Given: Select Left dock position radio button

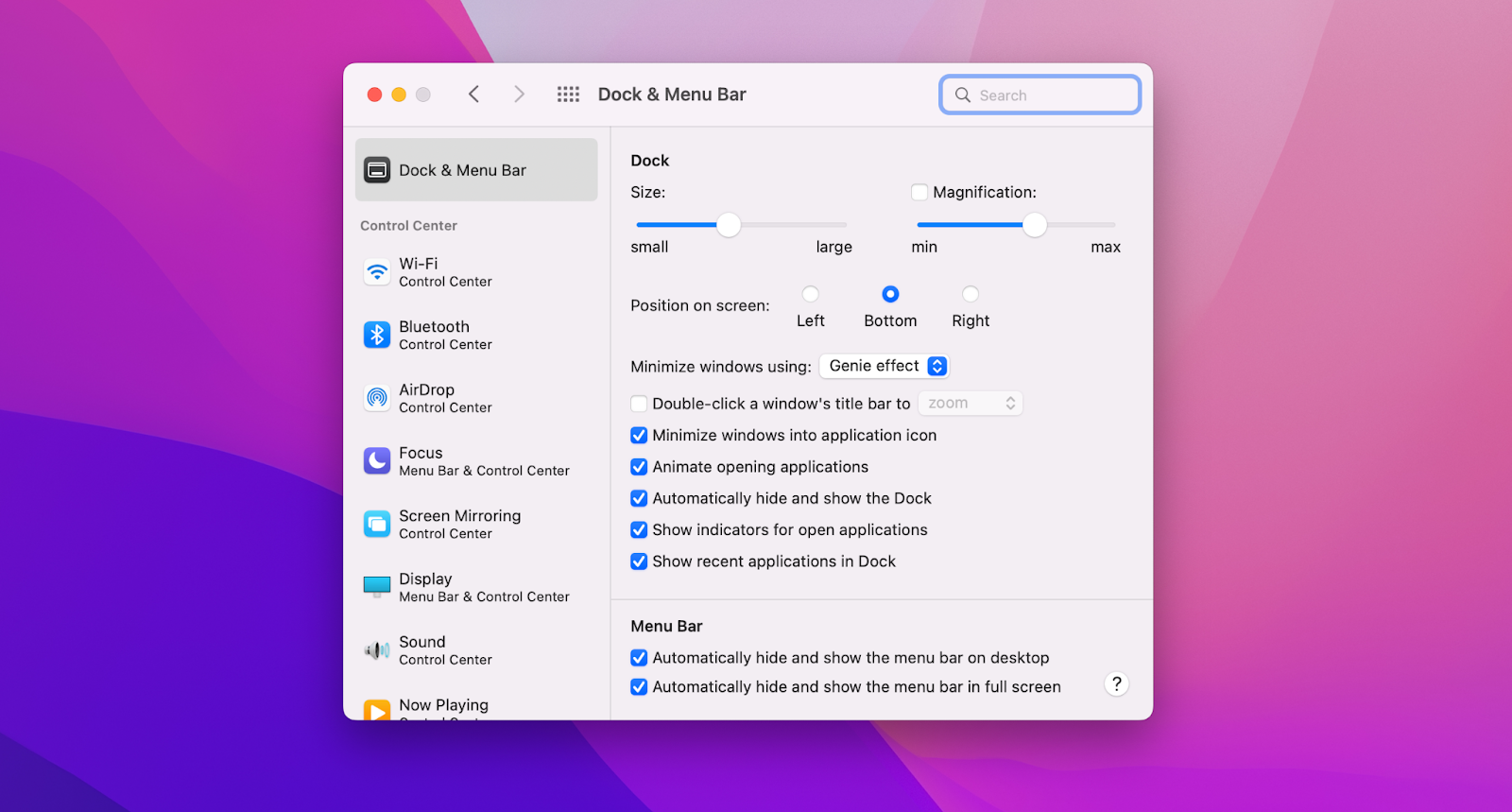Looking at the screenshot, I should tap(810, 294).
